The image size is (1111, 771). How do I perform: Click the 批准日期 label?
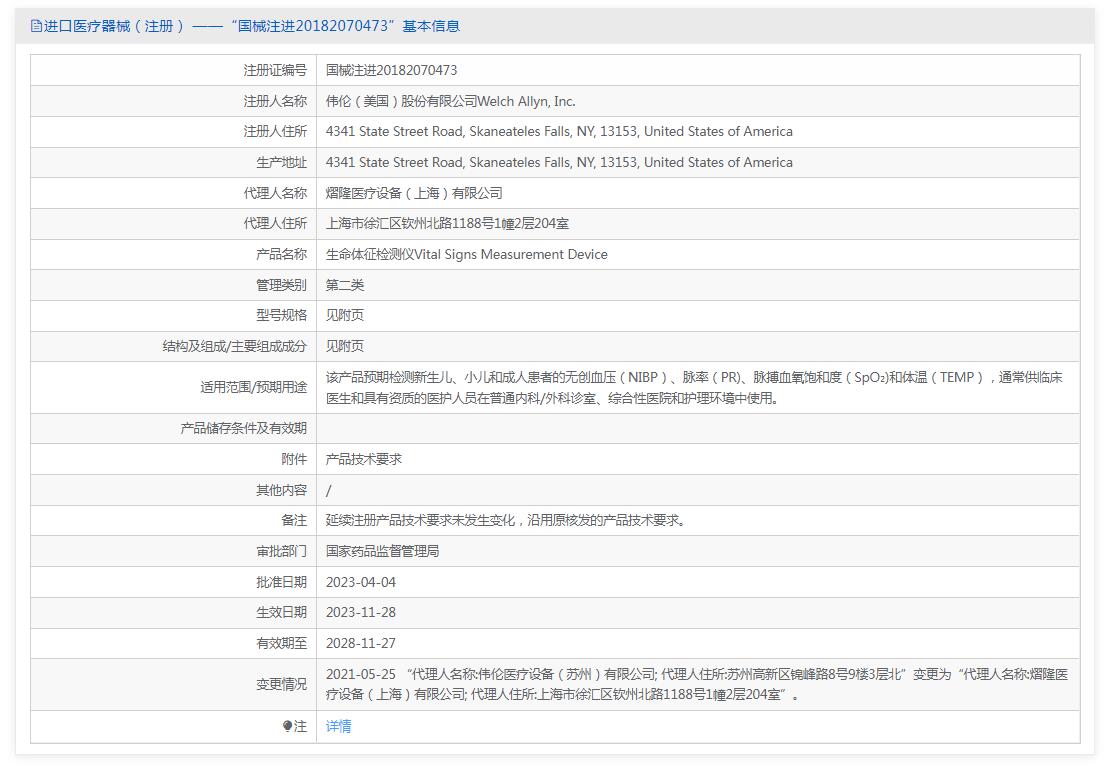click(x=281, y=583)
